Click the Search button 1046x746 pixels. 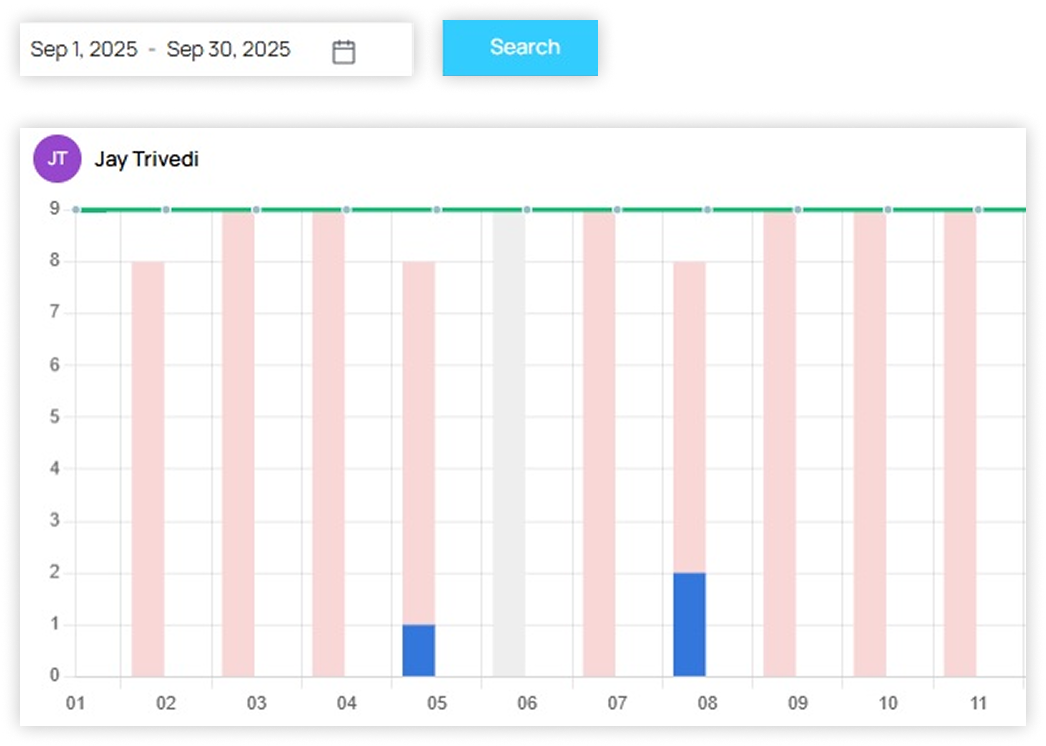click(520, 47)
